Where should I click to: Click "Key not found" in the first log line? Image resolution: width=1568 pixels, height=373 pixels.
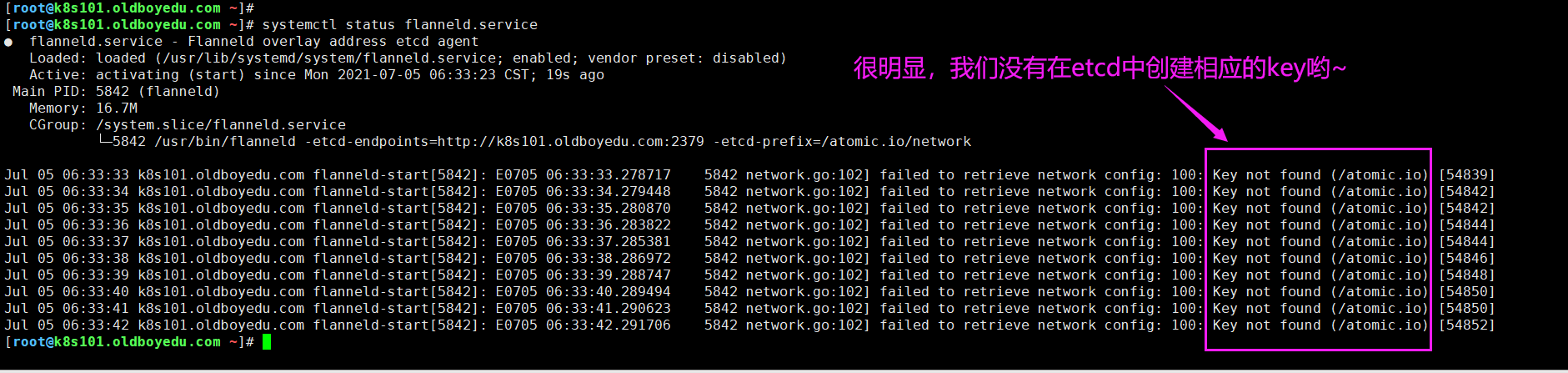pos(1266,175)
